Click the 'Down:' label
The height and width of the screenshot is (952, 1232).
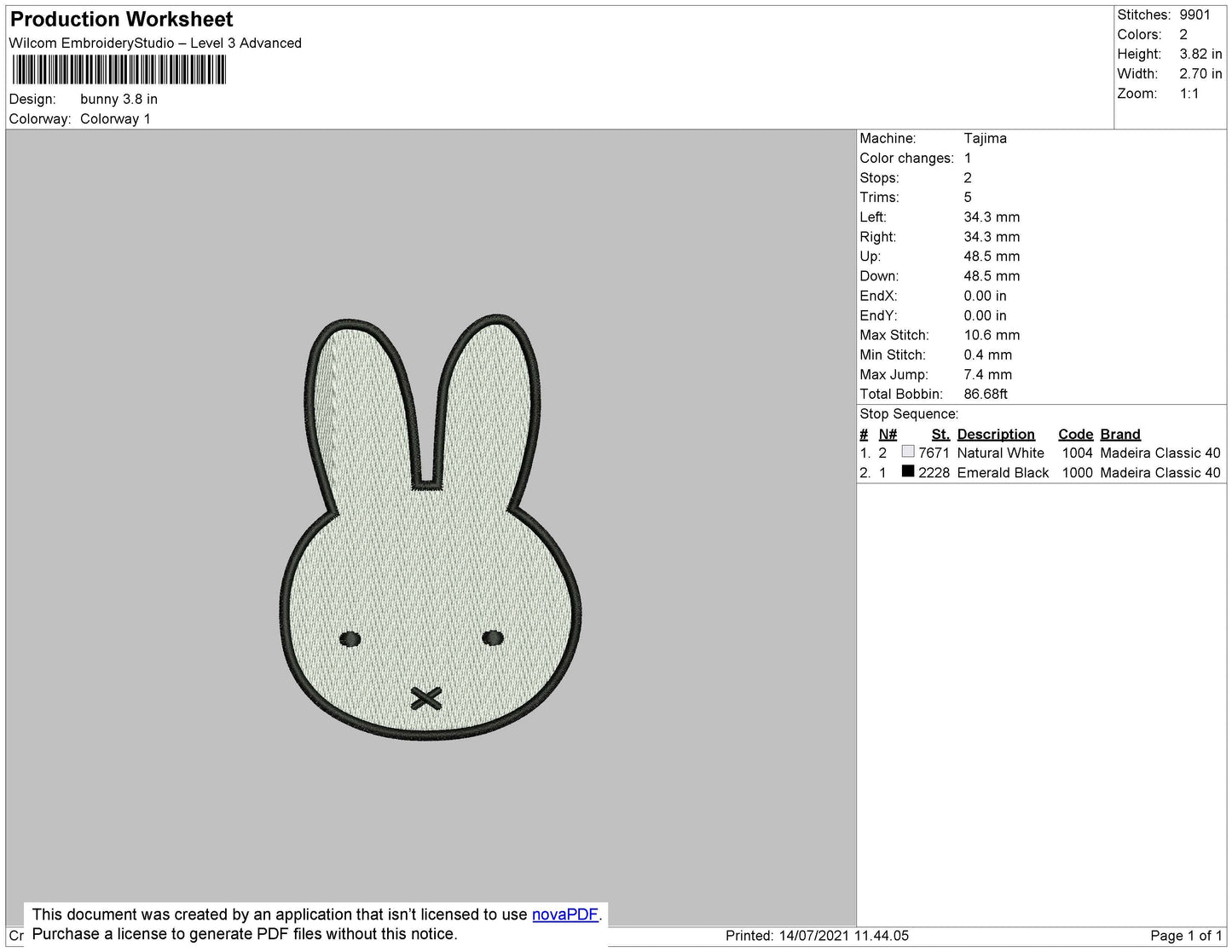pos(879,275)
